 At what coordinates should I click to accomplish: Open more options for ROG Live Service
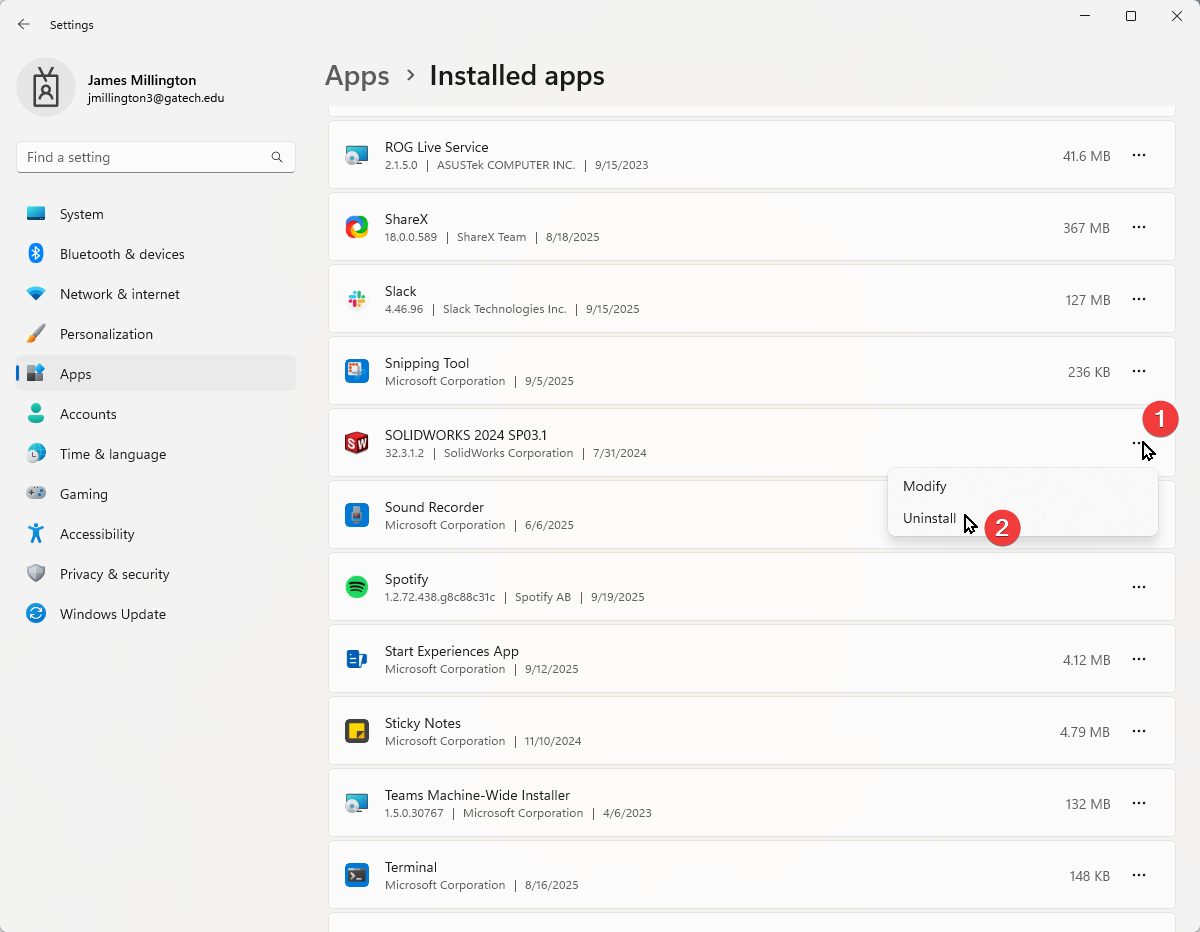(1138, 155)
